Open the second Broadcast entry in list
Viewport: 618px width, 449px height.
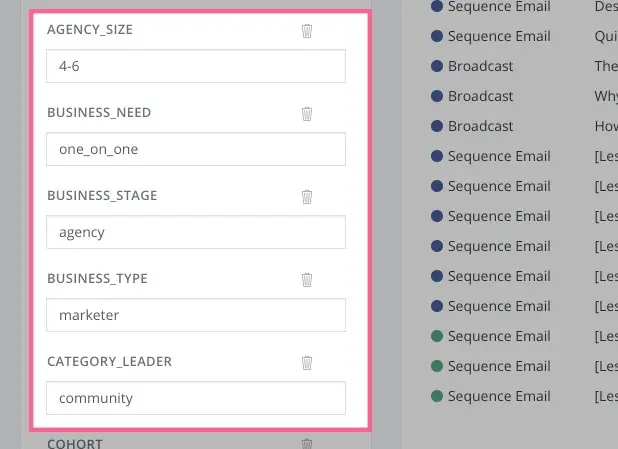[480, 96]
